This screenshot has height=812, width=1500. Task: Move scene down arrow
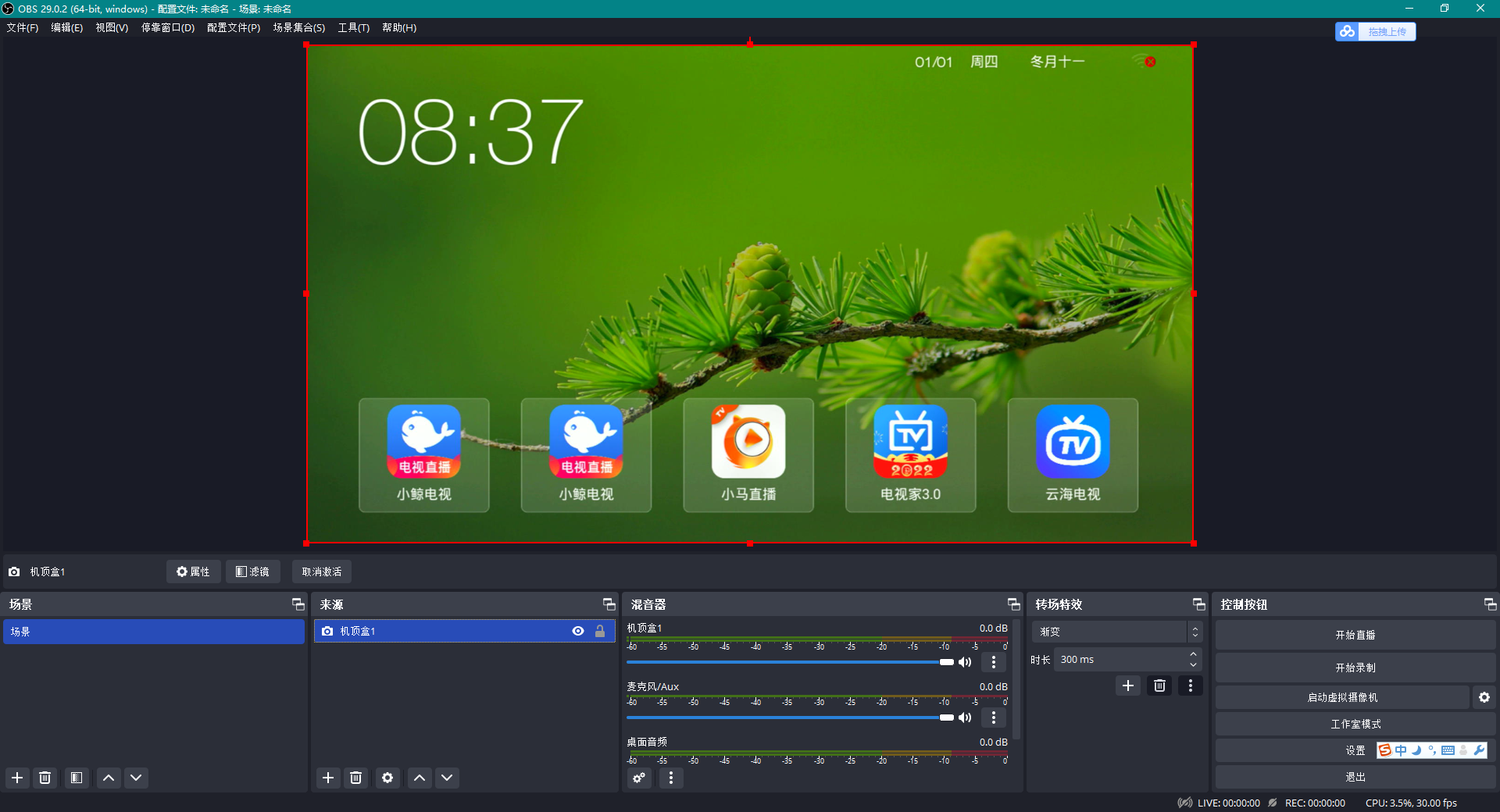[x=136, y=778]
